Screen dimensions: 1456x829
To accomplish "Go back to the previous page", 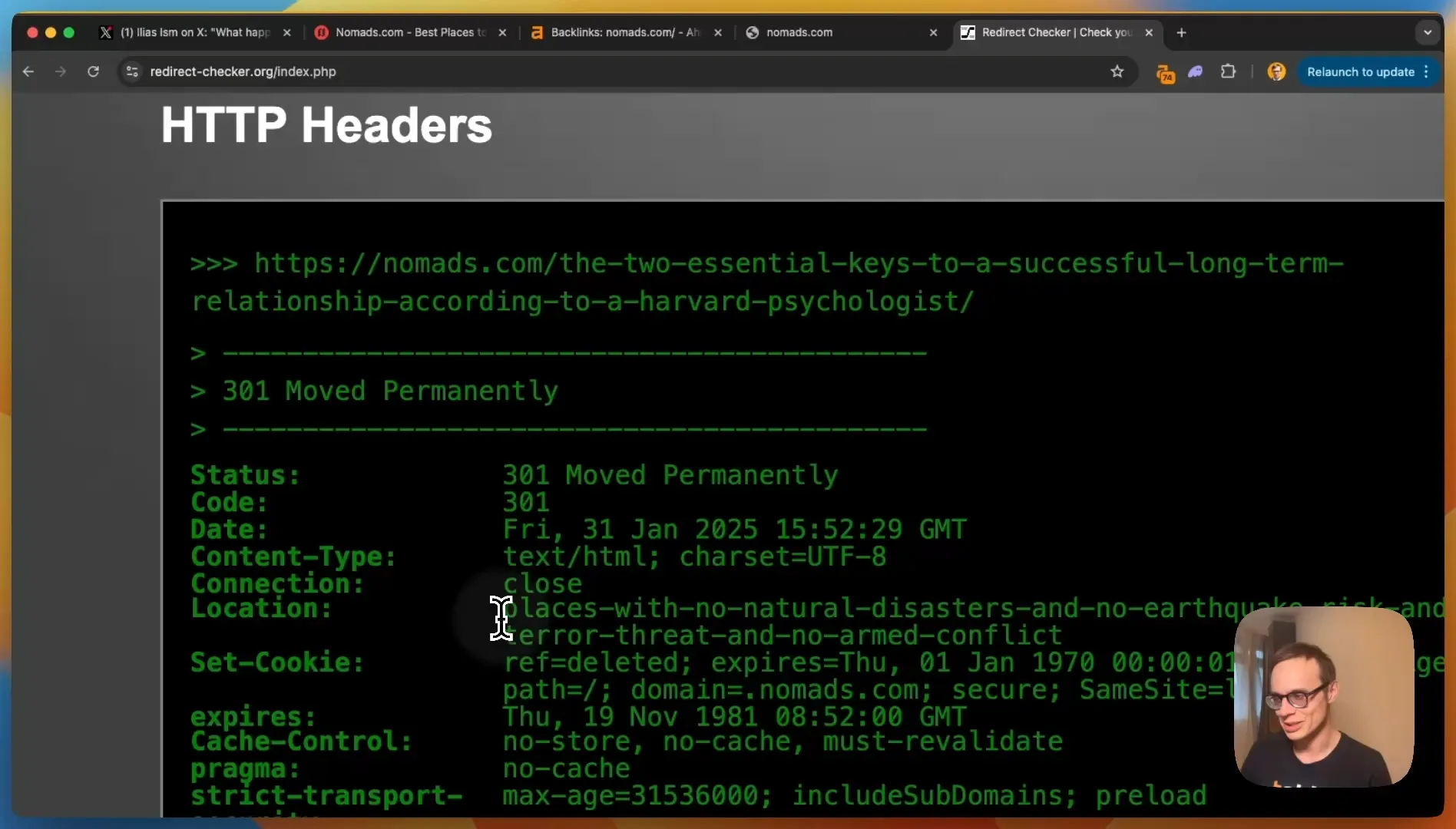I will (28, 71).
